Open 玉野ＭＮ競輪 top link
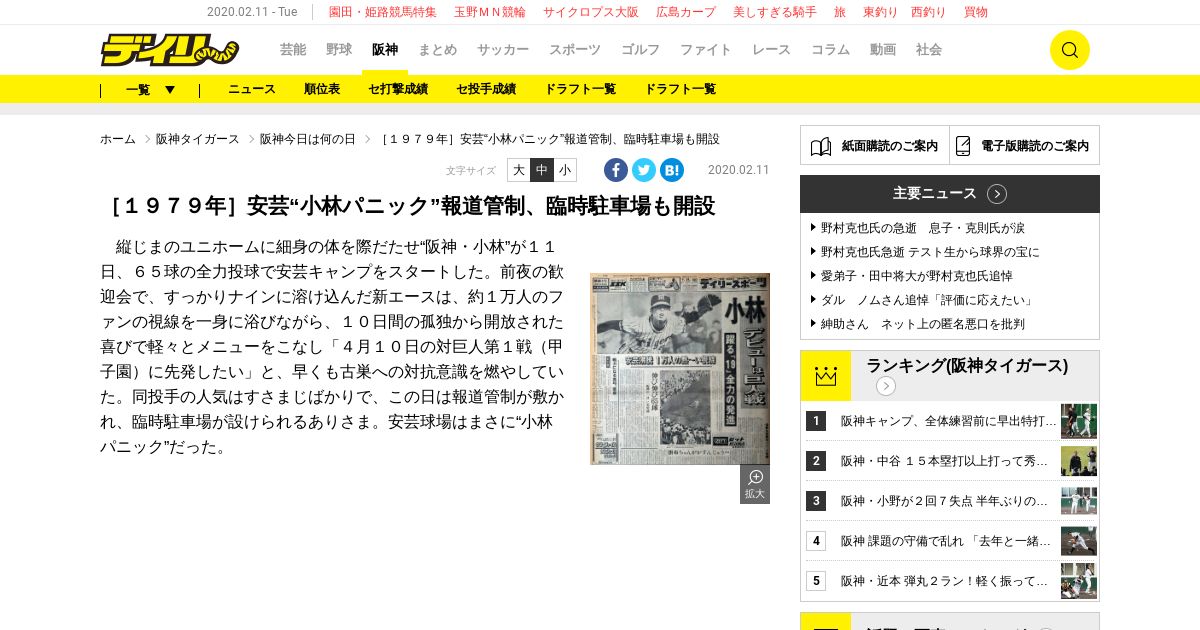The image size is (1200, 630). click(x=490, y=12)
